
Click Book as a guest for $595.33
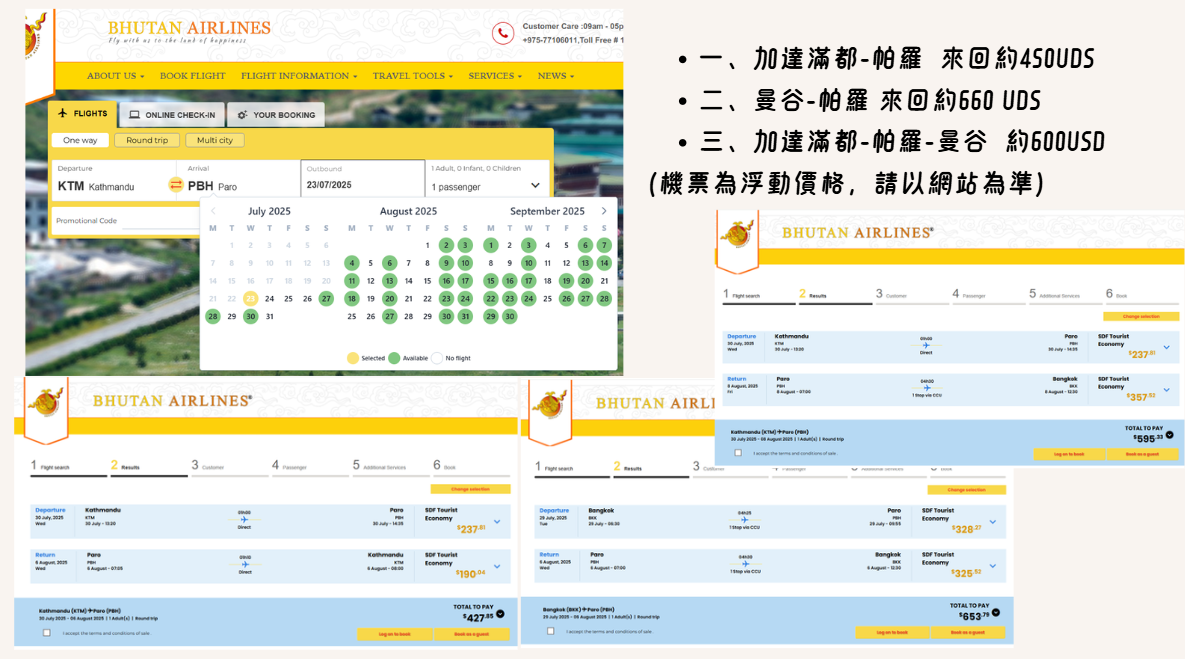[x=1142, y=454]
